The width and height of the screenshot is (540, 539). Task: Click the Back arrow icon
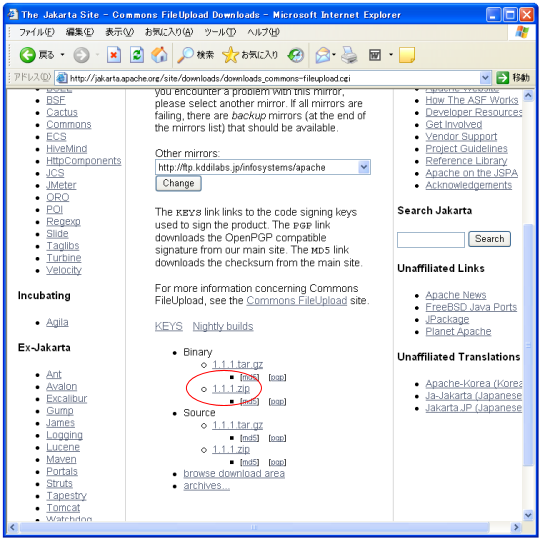click(28, 55)
